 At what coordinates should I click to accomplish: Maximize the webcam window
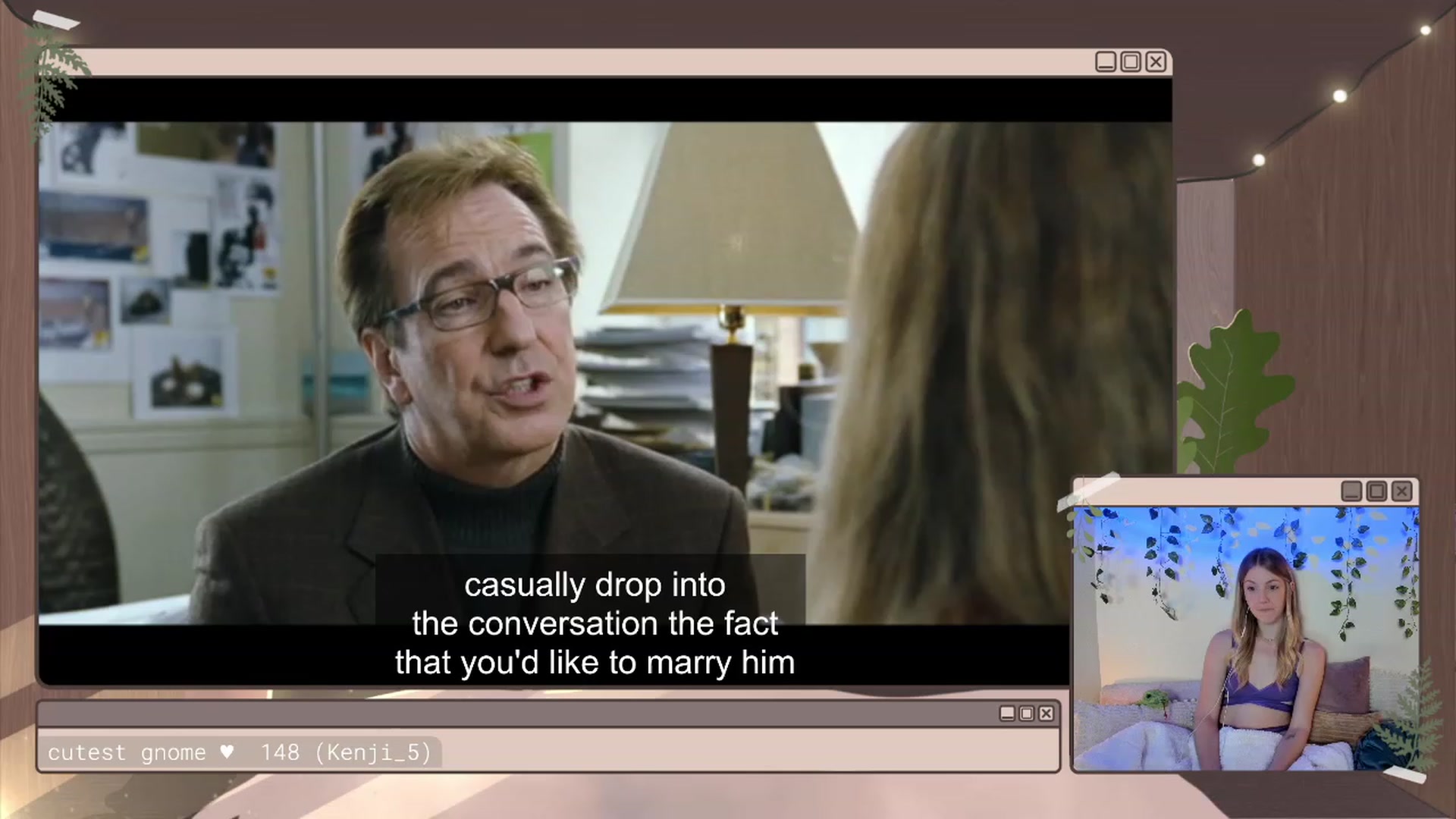tap(1376, 491)
